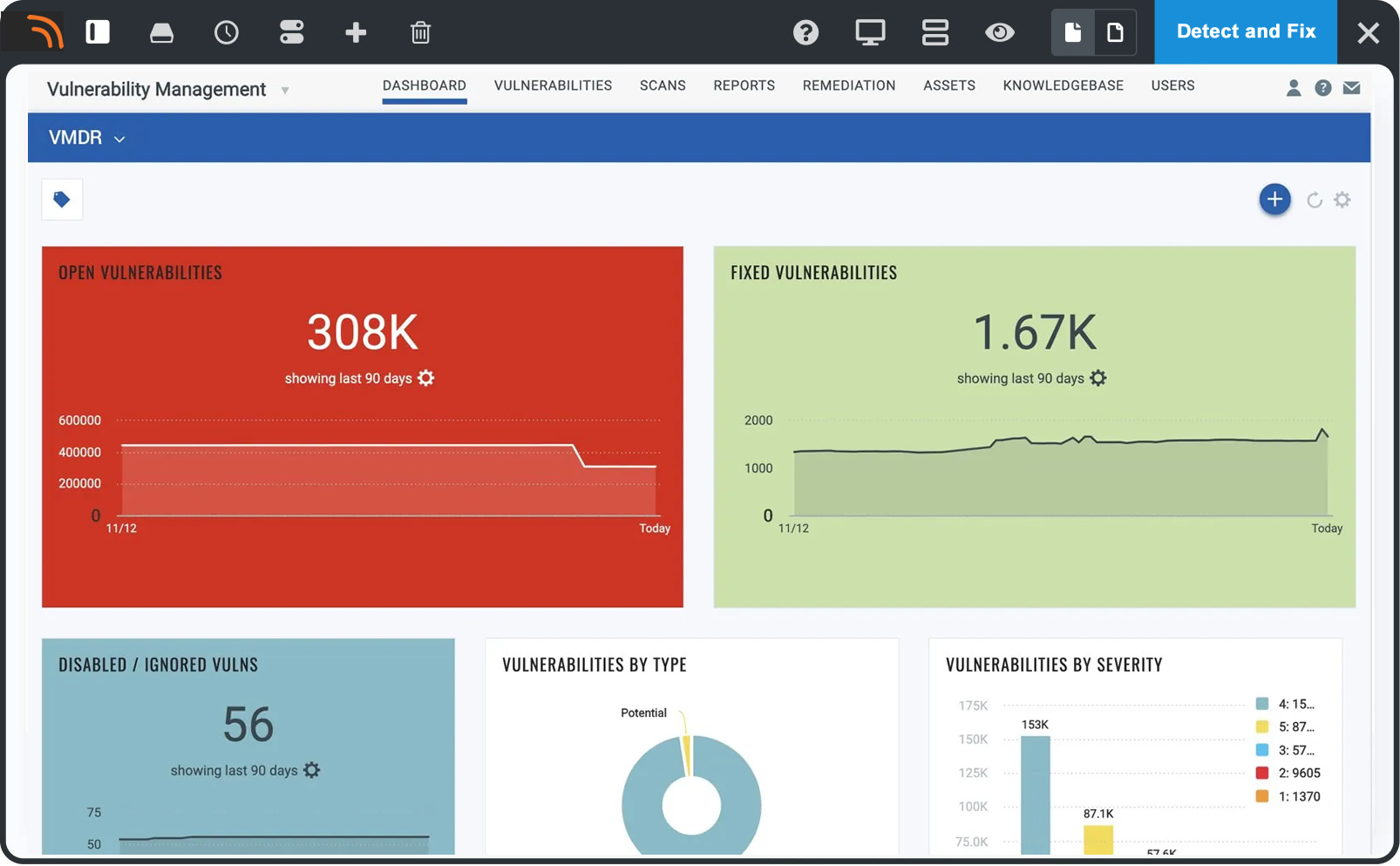Click the stacked servers icon
1400x866 pixels.
(935, 33)
